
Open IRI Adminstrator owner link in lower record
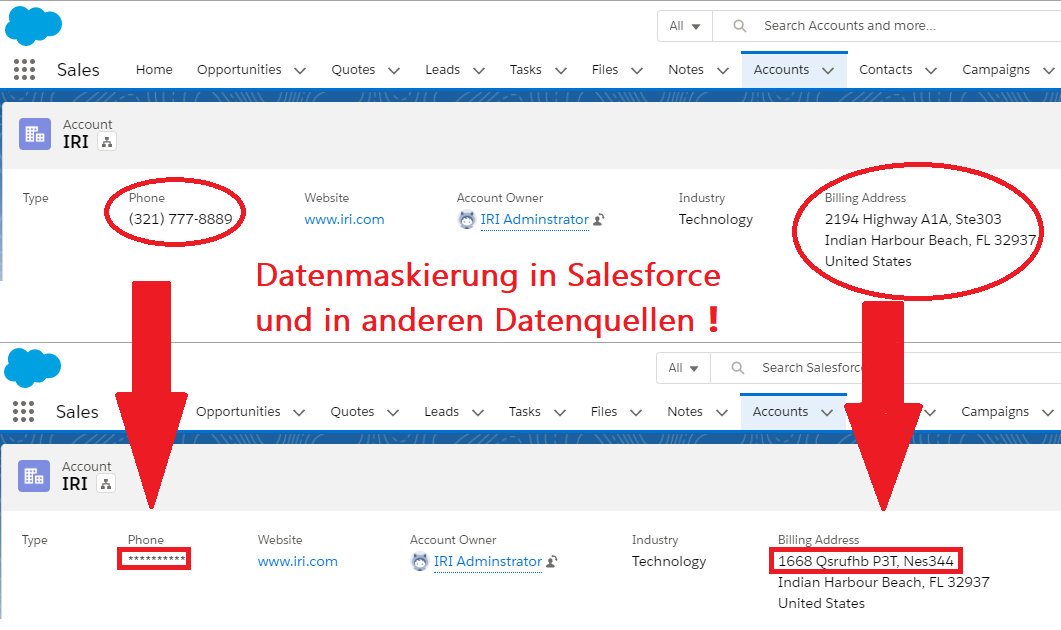(x=487, y=562)
